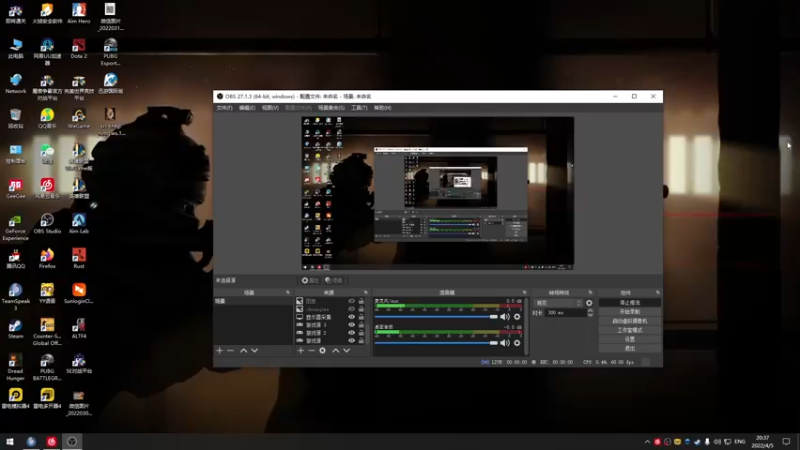Open the Steam desktop shortcut

point(15,329)
